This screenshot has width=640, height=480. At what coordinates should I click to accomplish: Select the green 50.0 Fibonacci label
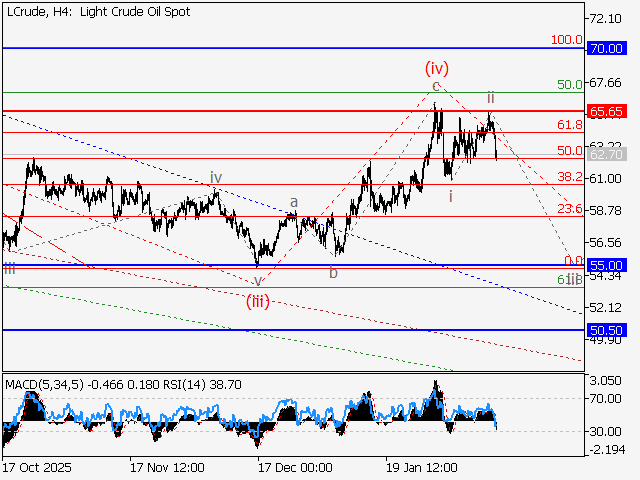pyautogui.click(x=569, y=85)
